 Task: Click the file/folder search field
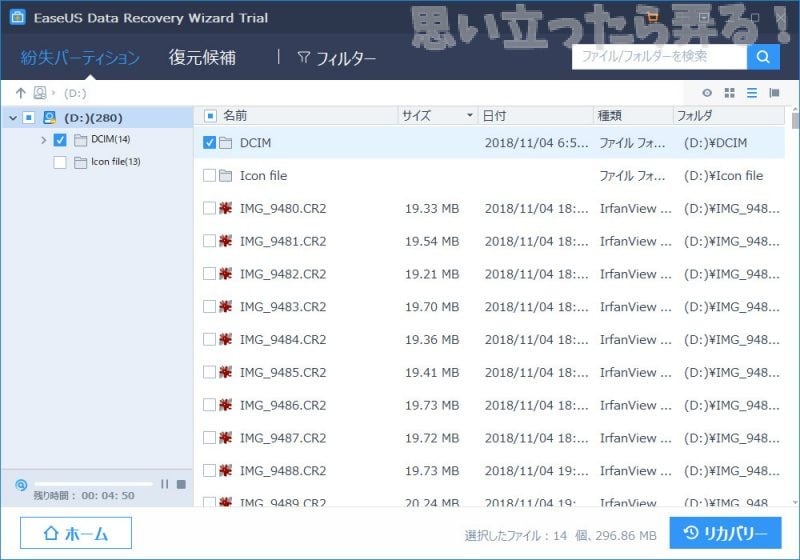(x=659, y=56)
